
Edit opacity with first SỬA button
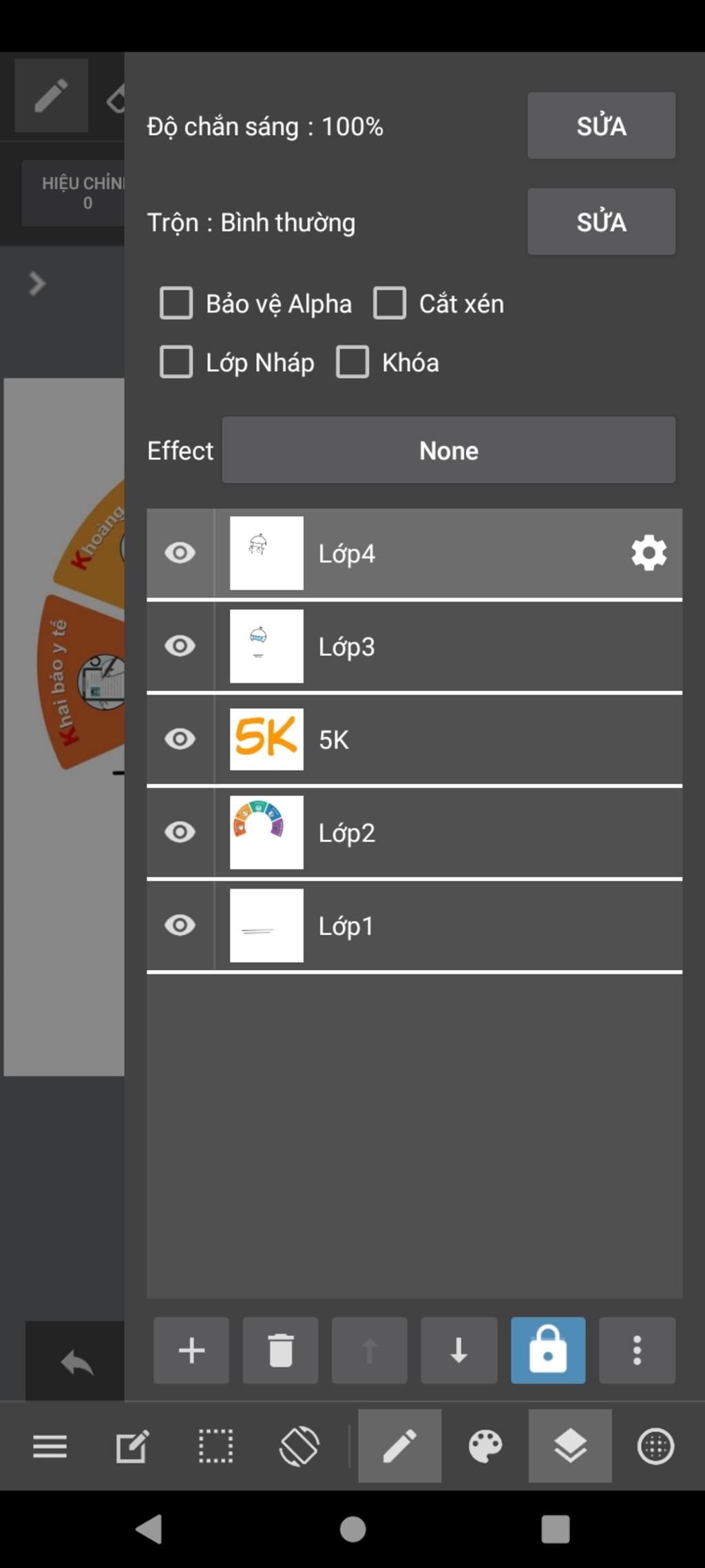(x=601, y=125)
